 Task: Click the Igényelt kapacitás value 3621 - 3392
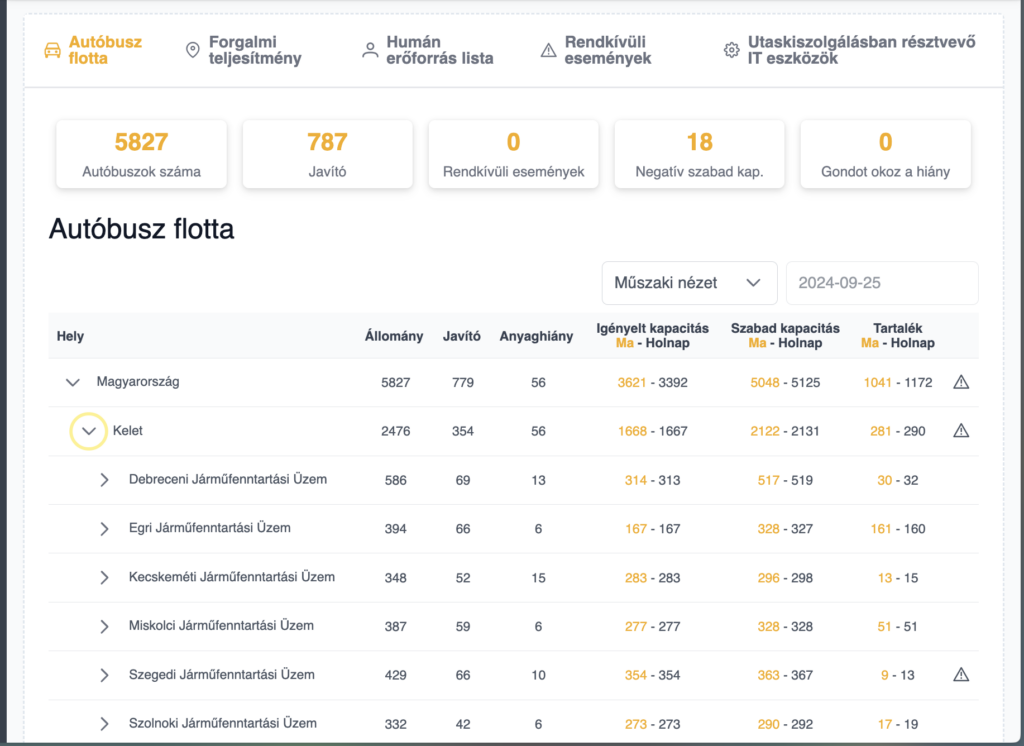coord(652,382)
